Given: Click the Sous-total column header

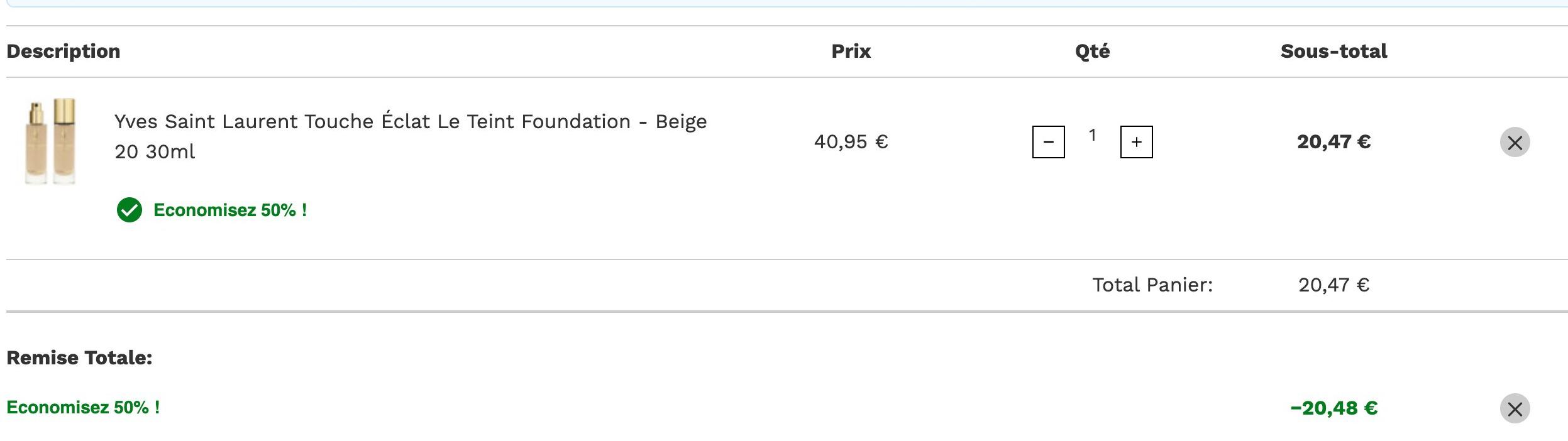Looking at the screenshot, I should 1333,51.
